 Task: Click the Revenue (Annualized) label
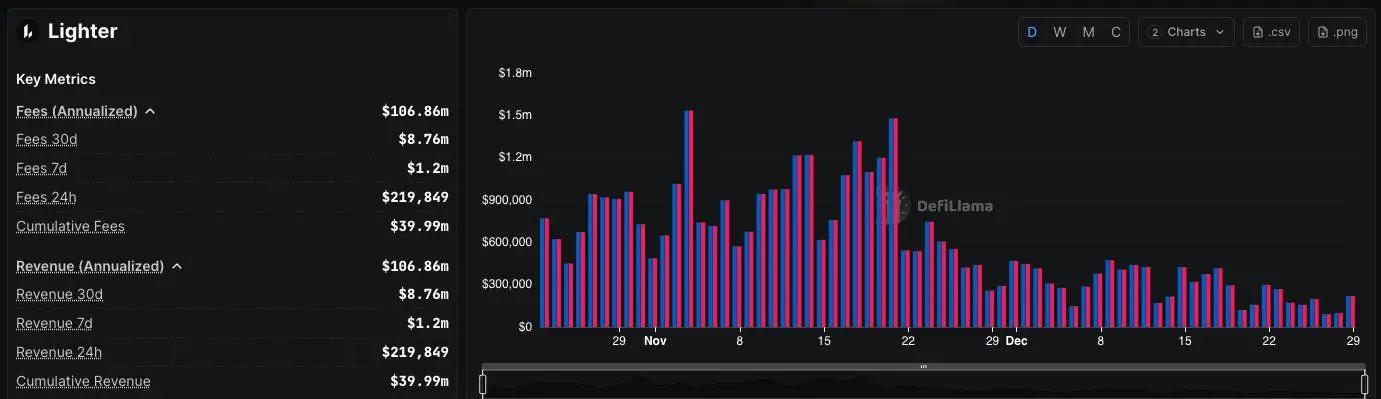(x=90, y=266)
